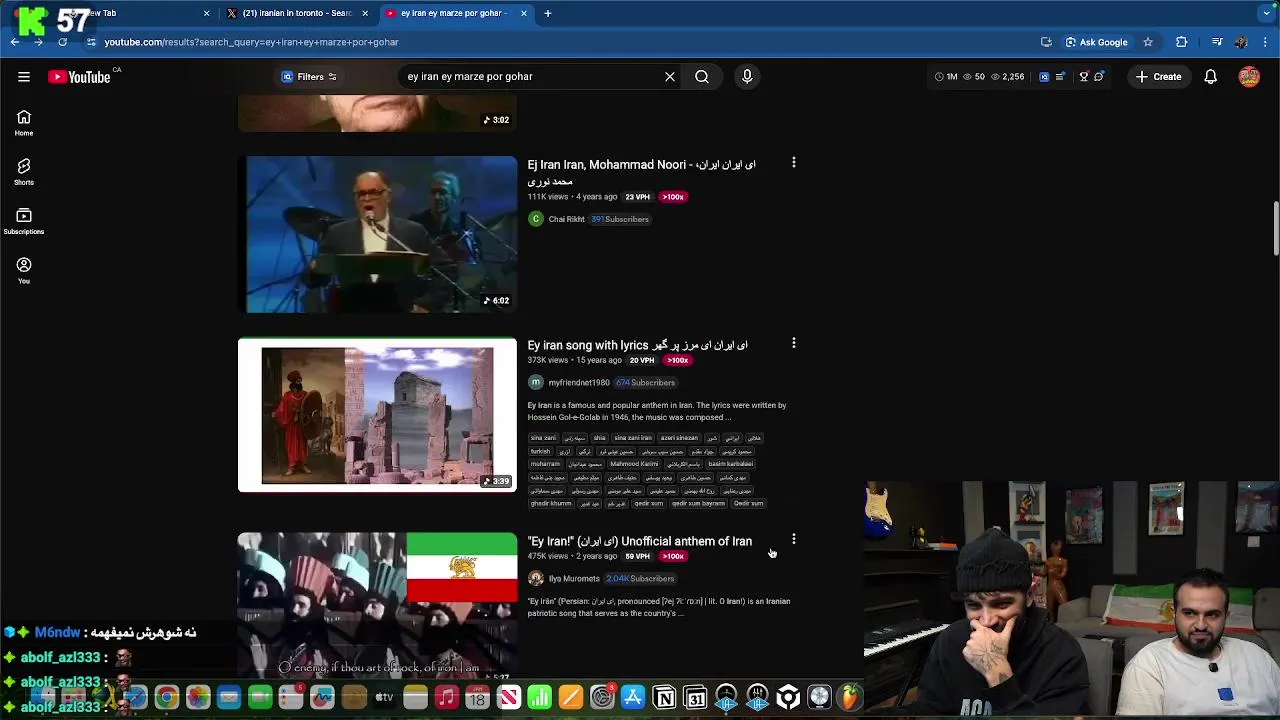Go to YouTube home via the logo
This screenshot has height=720, width=1280.
[79, 77]
